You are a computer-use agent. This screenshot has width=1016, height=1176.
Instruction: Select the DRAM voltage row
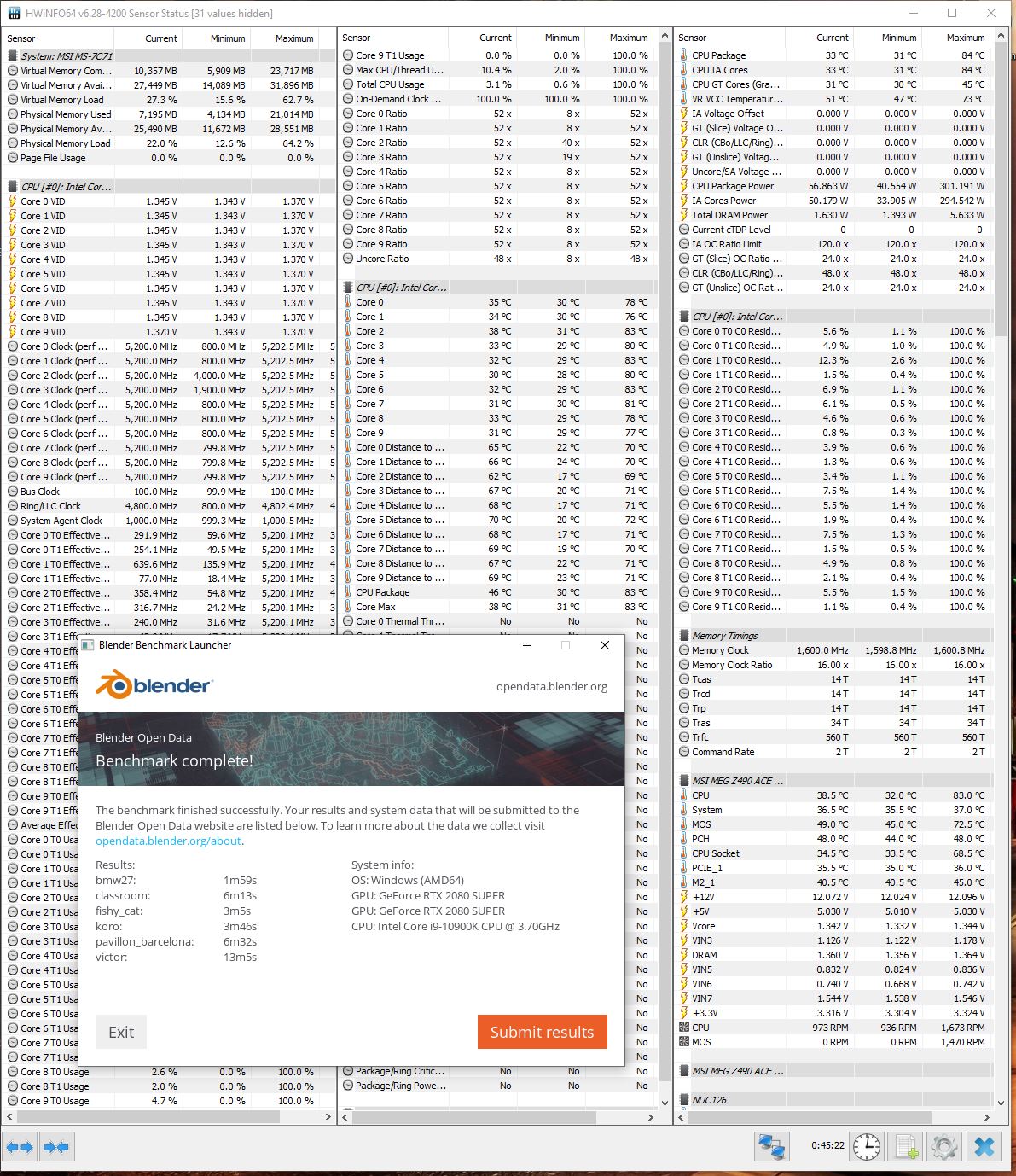pos(833,955)
